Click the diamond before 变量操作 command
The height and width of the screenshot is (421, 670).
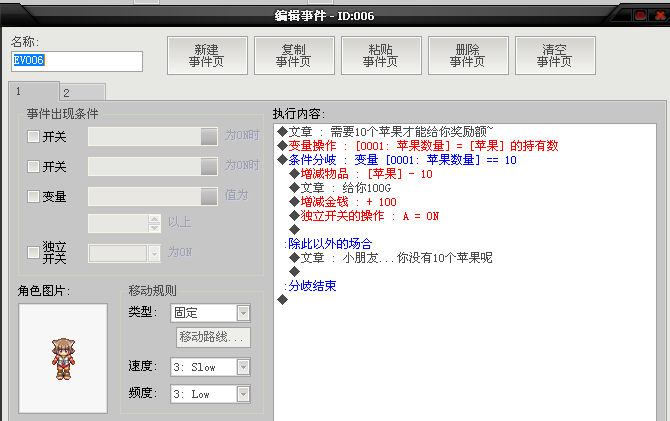282,145
